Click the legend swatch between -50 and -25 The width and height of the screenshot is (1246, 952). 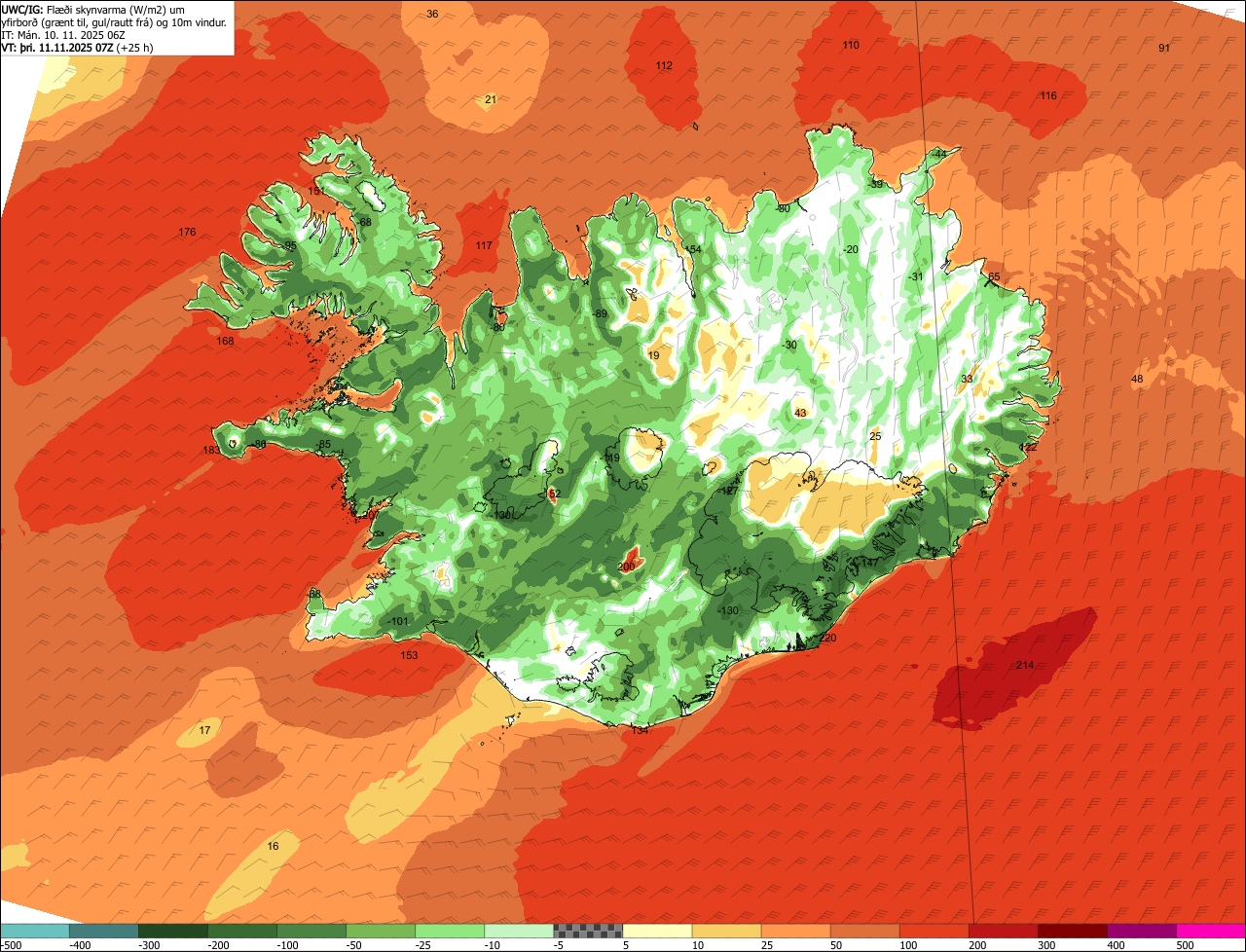coord(381,931)
